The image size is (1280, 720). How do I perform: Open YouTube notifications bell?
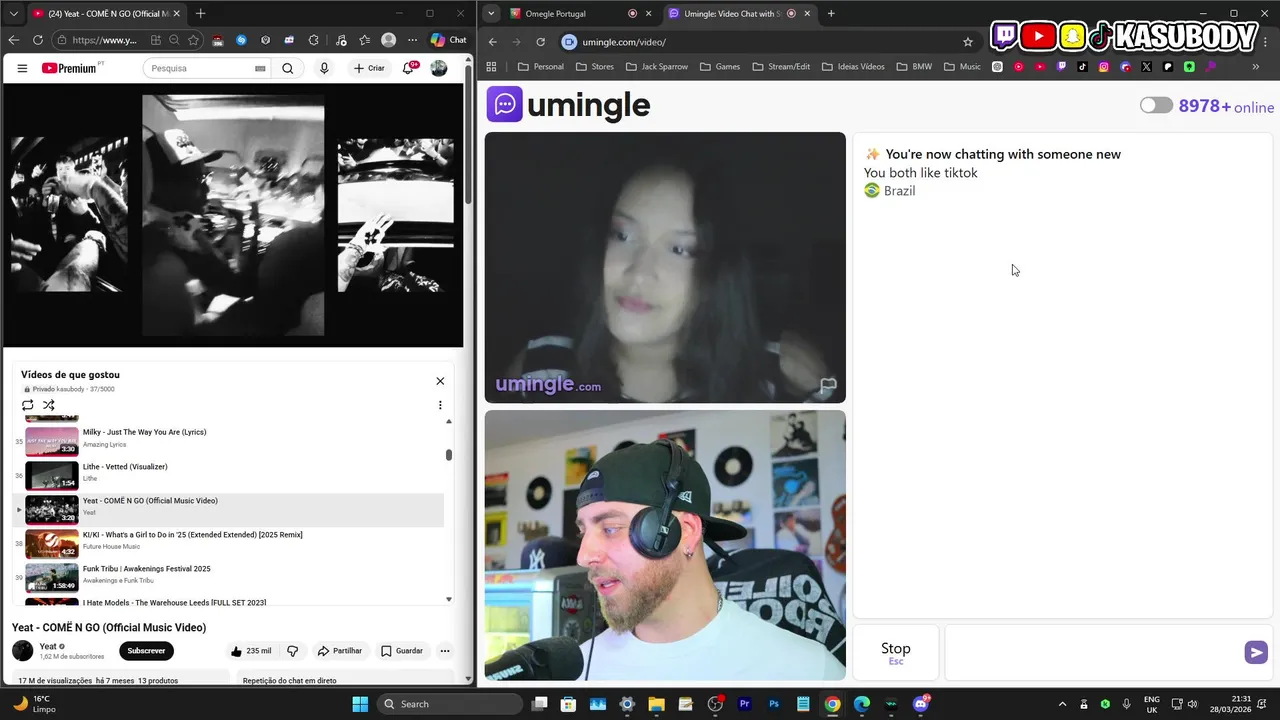pos(409,68)
